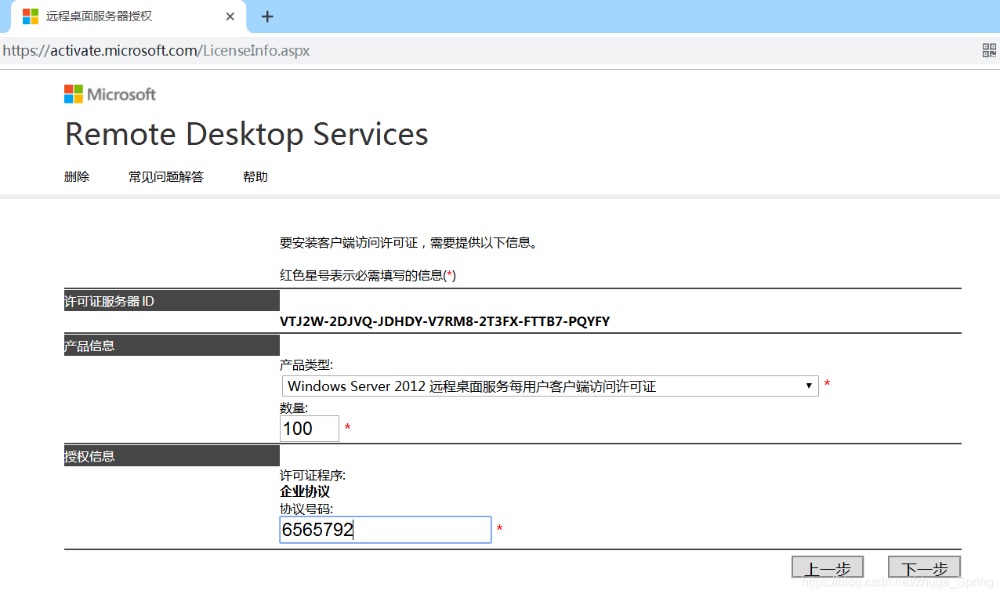This screenshot has height=596, width=1000.
Task: Close the 远程桌面服务器授权 tab
Action: pyautogui.click(x=231, y=17)
